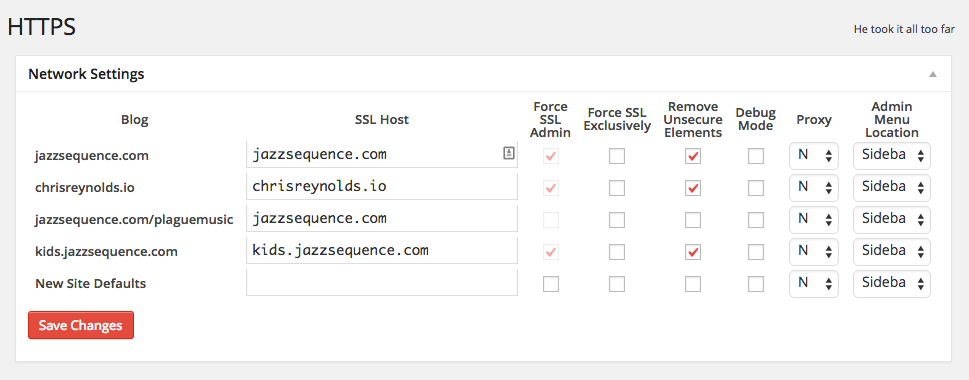Uncheck Remove Unsecure Elements for kids.jazzsequence.com
969x380 pixels.
(693, 252)
